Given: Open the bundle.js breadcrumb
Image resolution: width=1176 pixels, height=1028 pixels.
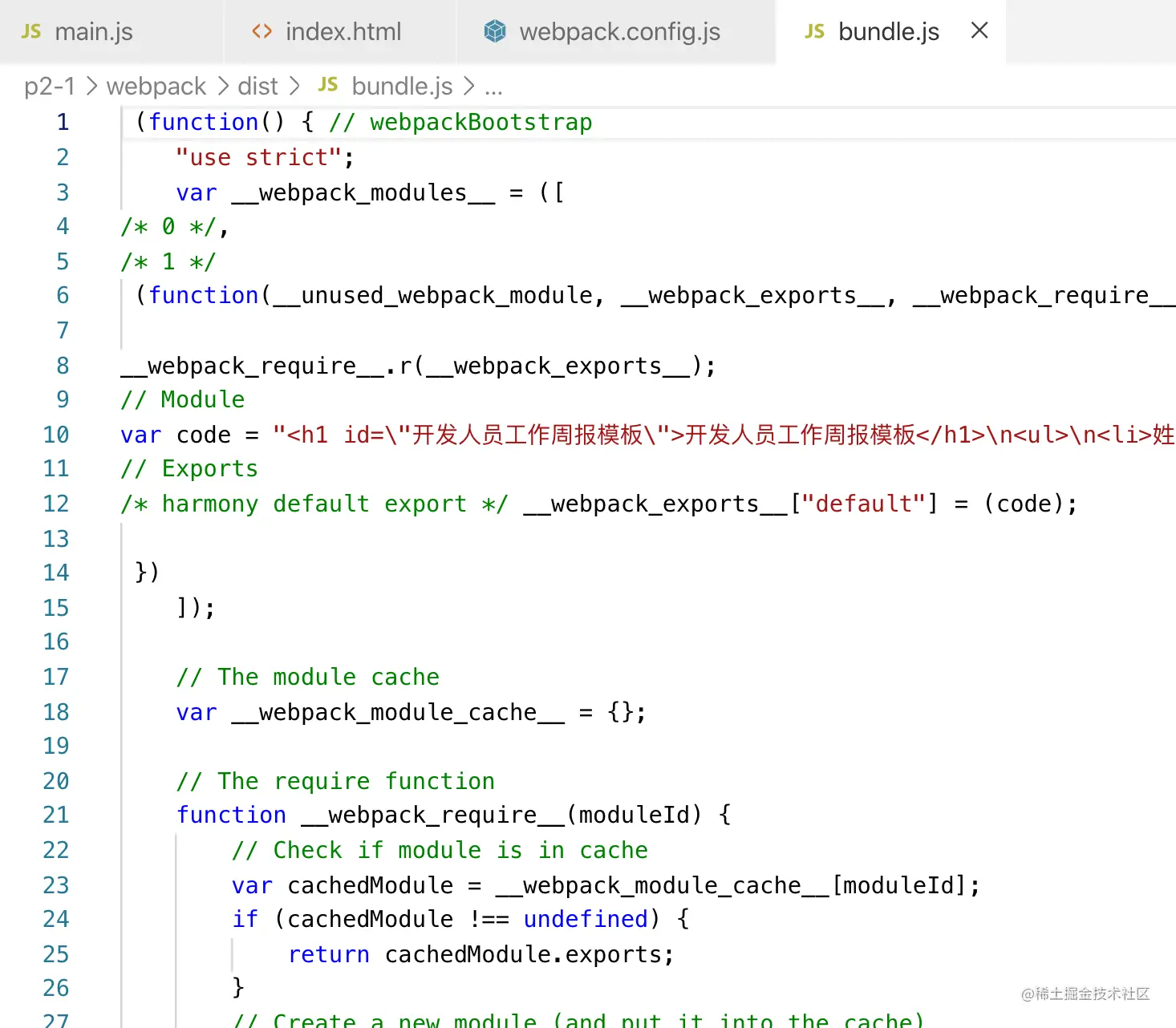Looking at the screenshot, I should 402,86.
